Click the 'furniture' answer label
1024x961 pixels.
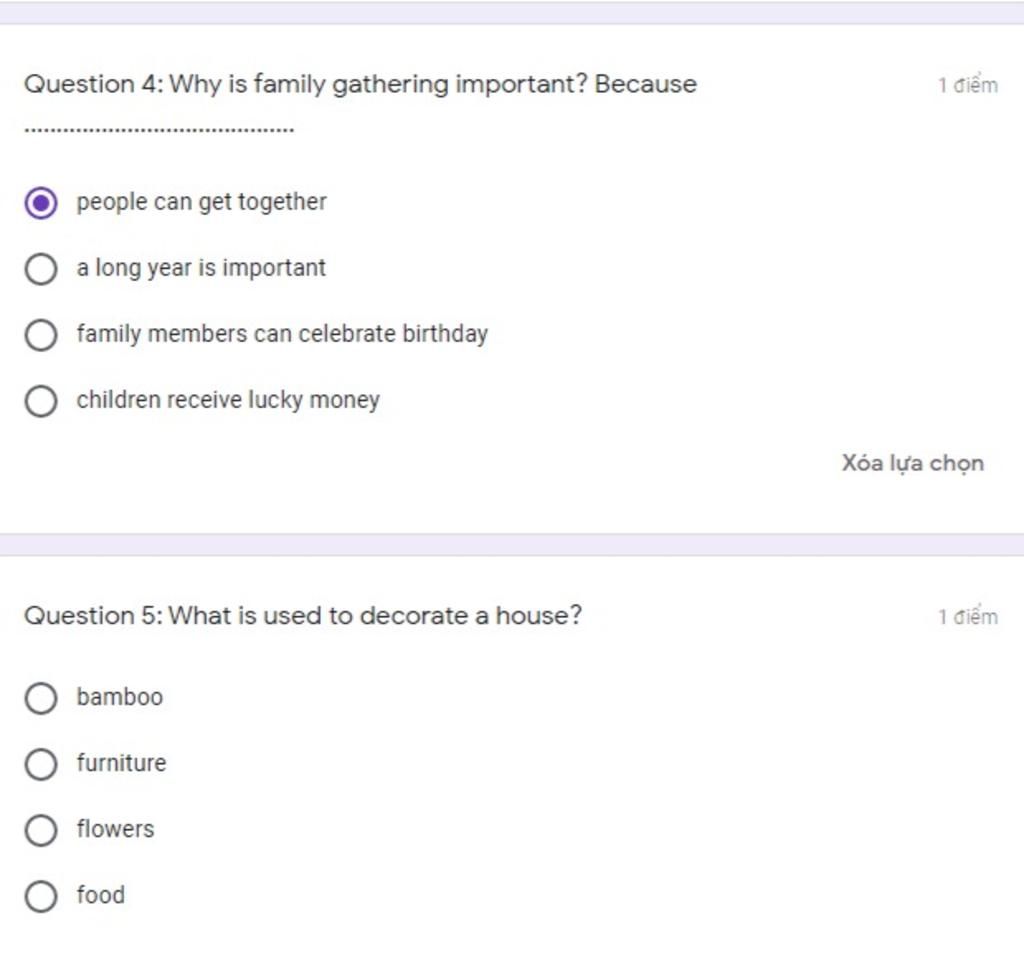(121, 763)
